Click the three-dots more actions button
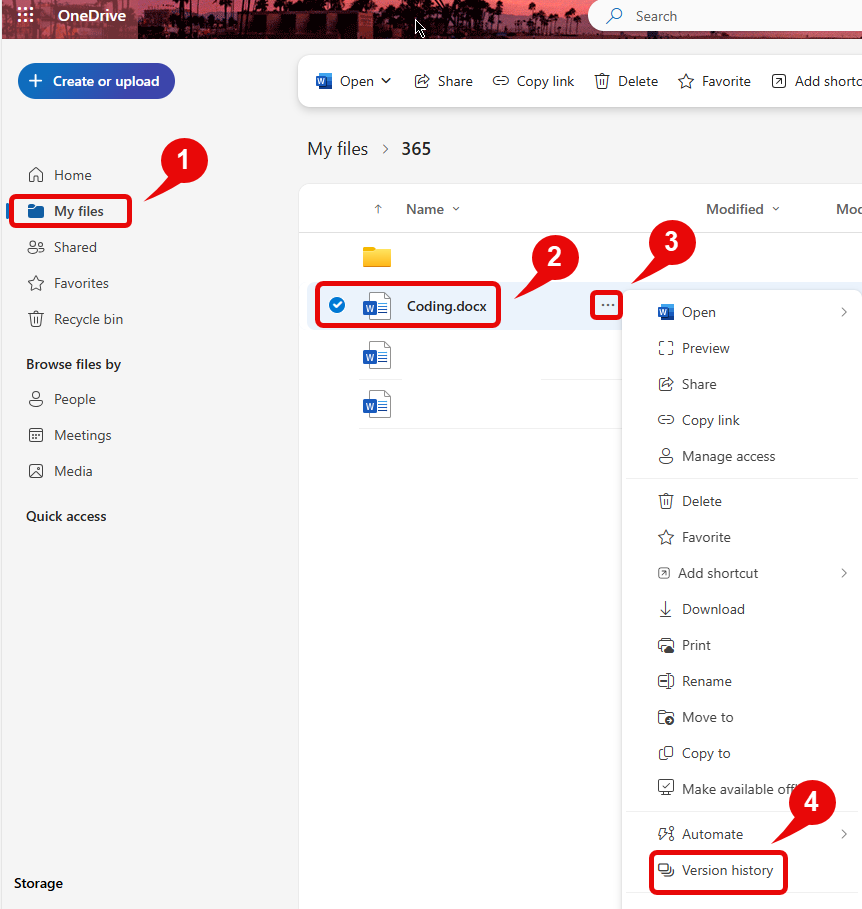The height and width of the screenshot is (909, 862). tap(607, 305)
